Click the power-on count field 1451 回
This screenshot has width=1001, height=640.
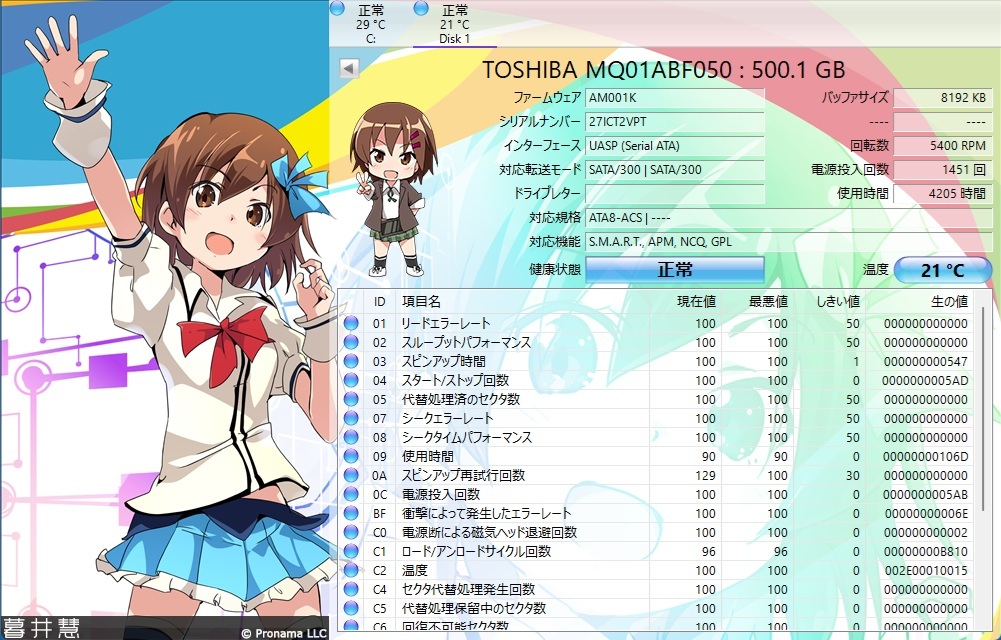tap(942, 170)
